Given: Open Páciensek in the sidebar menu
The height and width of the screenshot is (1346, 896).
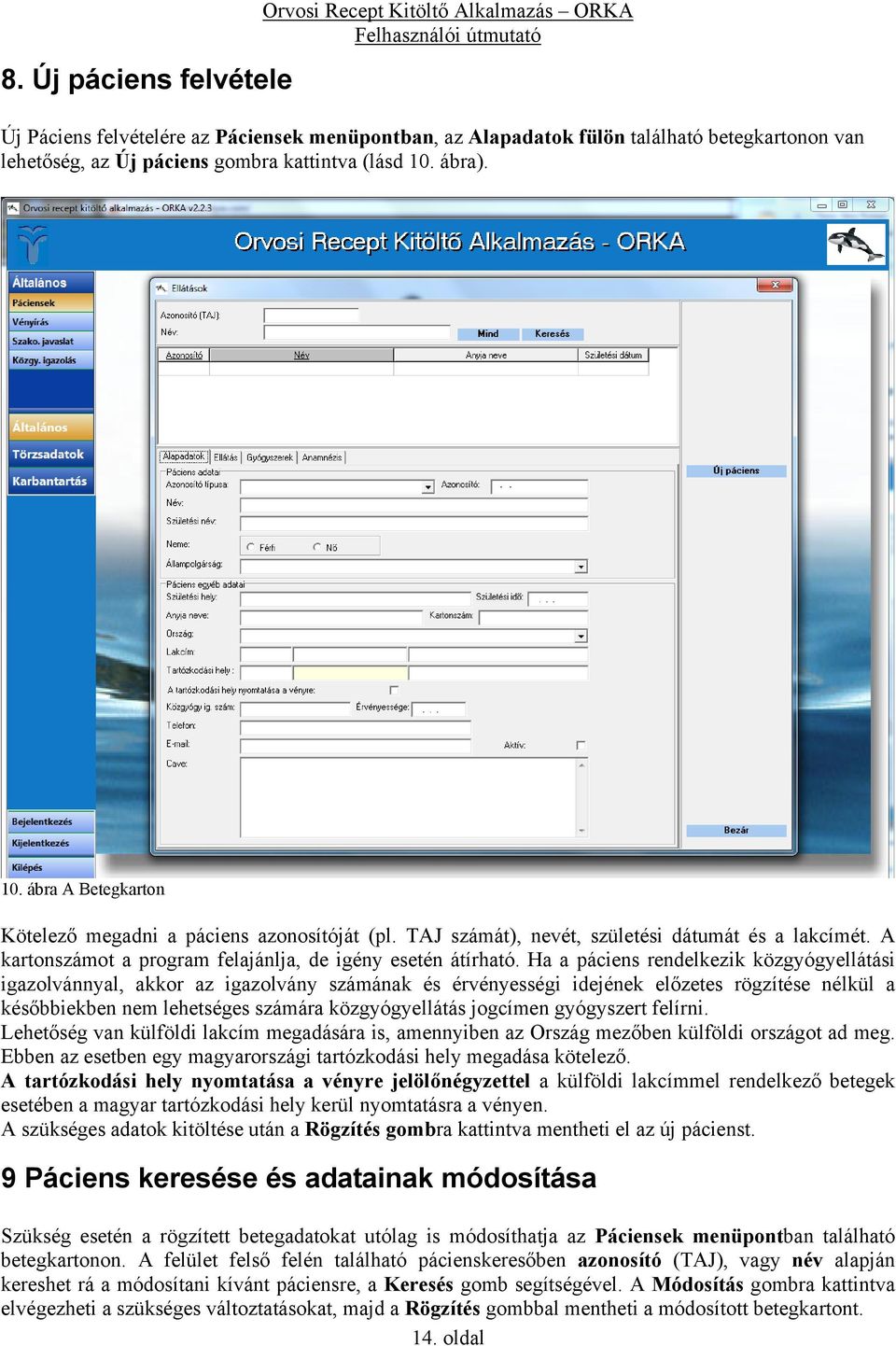Looking at the screenshot, I should [x=51, y=303].
